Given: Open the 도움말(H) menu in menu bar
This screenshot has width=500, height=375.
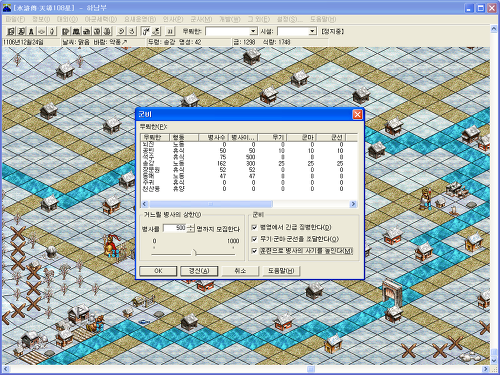Looking at the screenshot, I should pyautogui.click(x=323, y=19).
